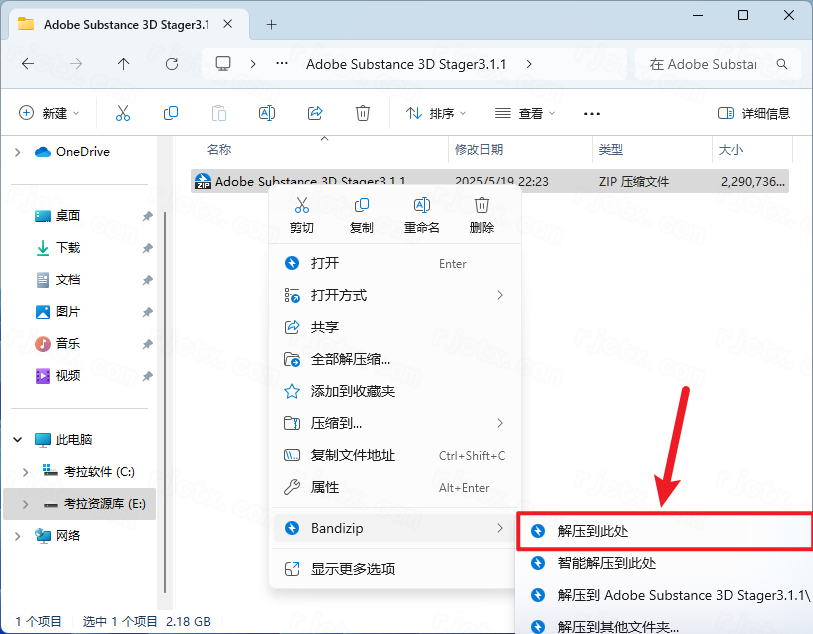The height and width of the screenshot is (634, 813).
Task: Click the Copy icon in the toolbar
Action: (x=171, y=112)
